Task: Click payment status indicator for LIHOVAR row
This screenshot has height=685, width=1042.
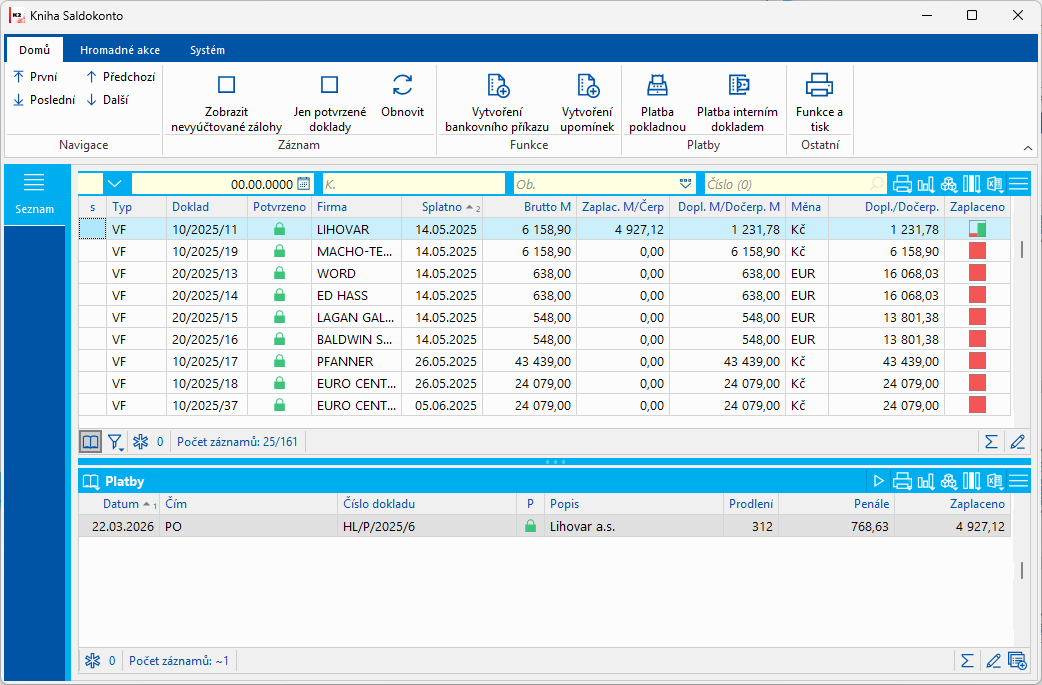Action: point(977,229)
